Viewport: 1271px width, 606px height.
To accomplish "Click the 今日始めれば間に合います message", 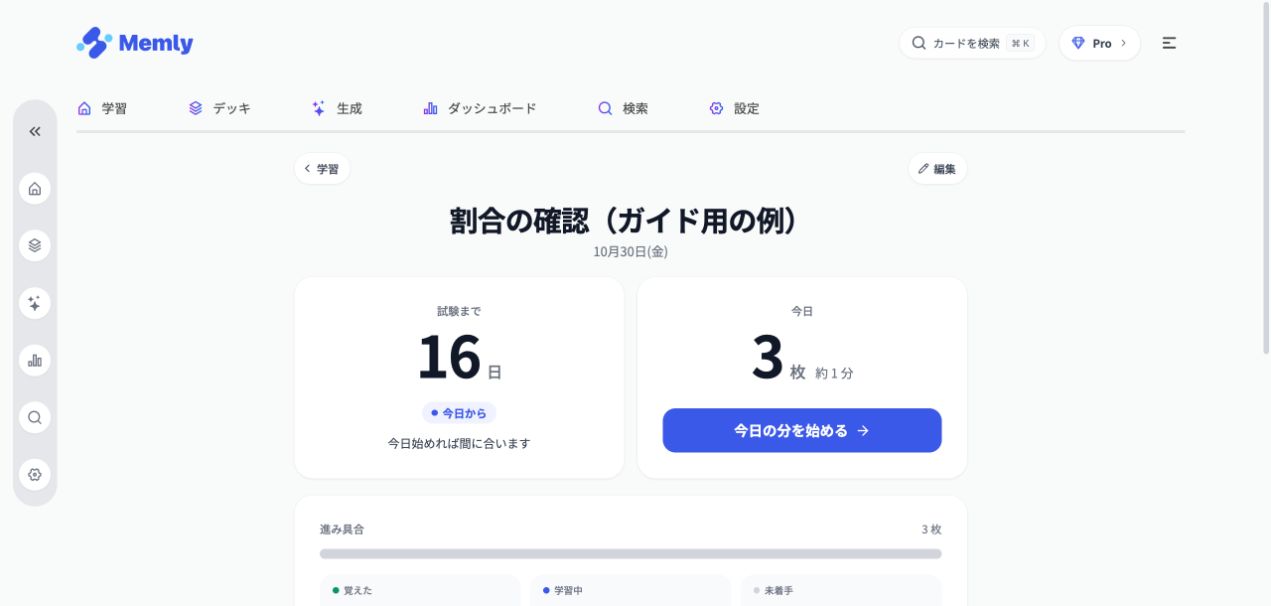I will 459,443.
